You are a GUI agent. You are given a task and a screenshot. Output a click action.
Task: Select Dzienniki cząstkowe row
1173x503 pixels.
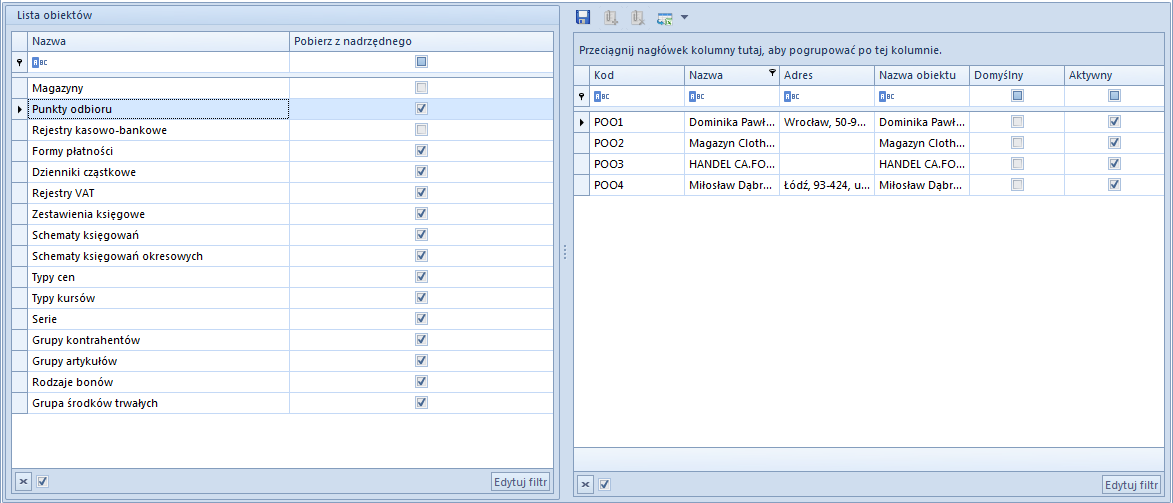tap(283, 172)
